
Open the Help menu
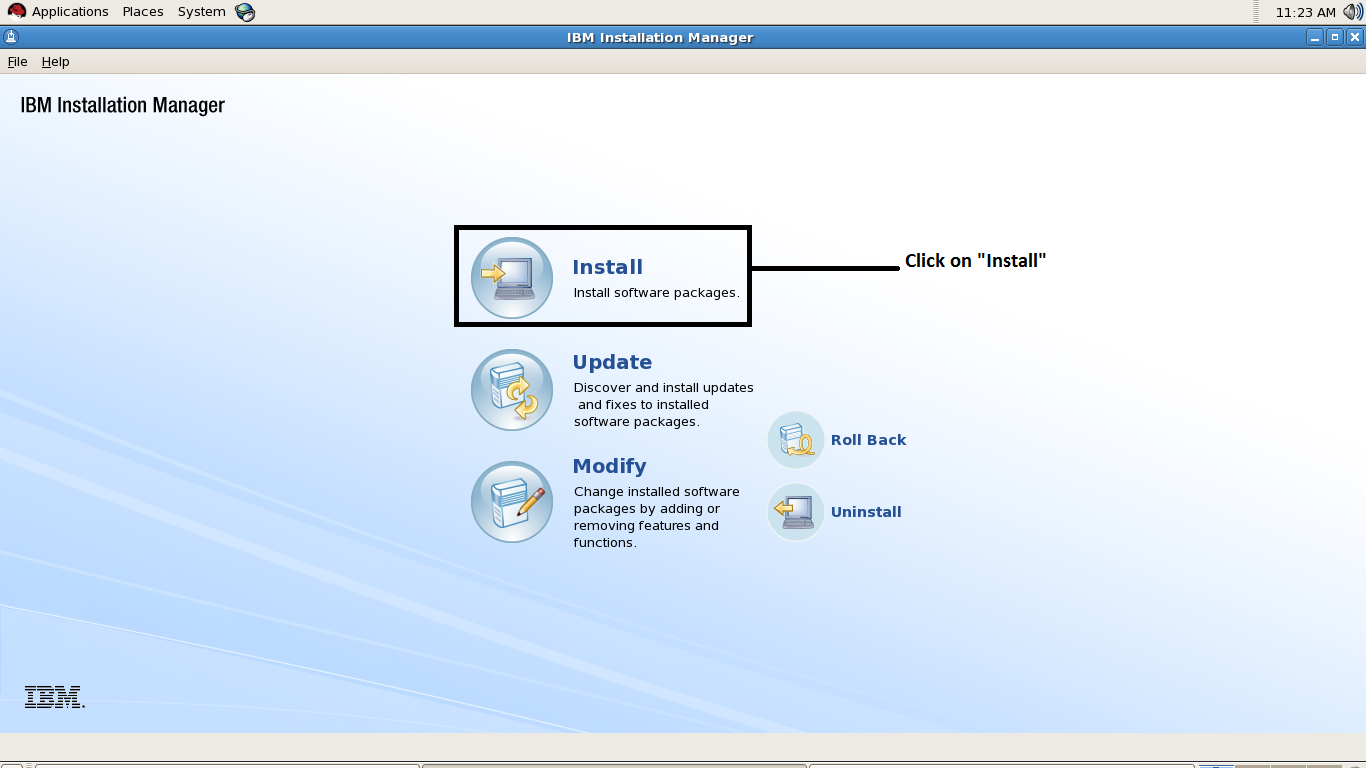coord(55,62)
